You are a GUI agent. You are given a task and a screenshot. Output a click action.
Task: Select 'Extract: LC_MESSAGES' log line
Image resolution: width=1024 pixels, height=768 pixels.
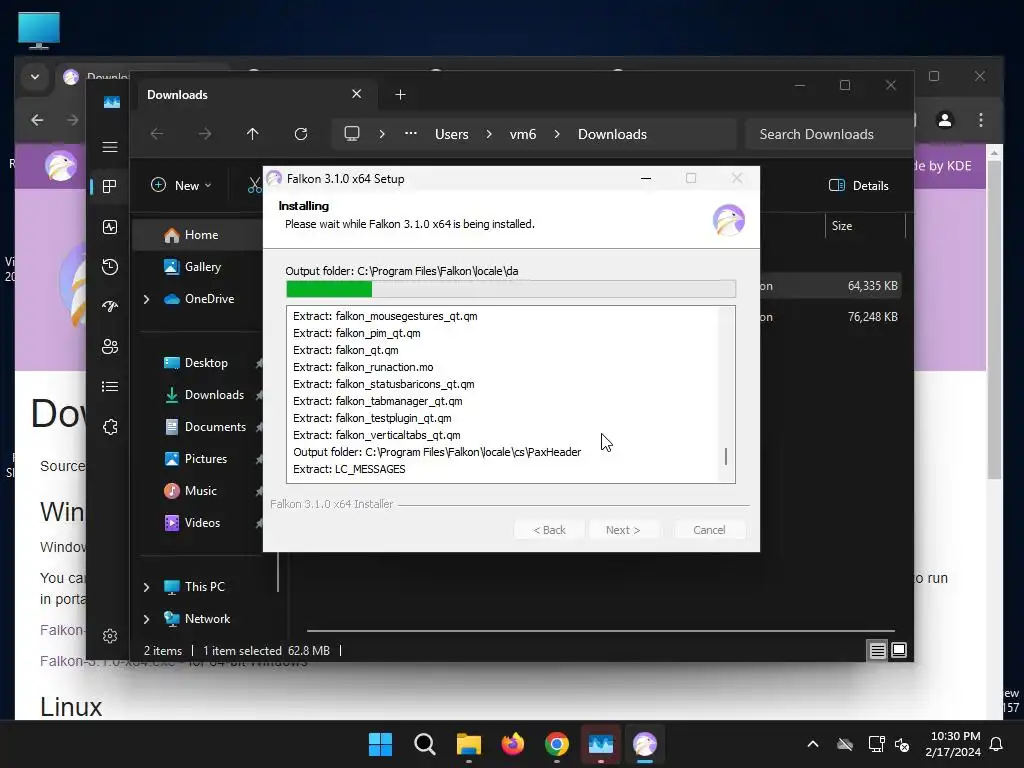[x=349, y=469]
